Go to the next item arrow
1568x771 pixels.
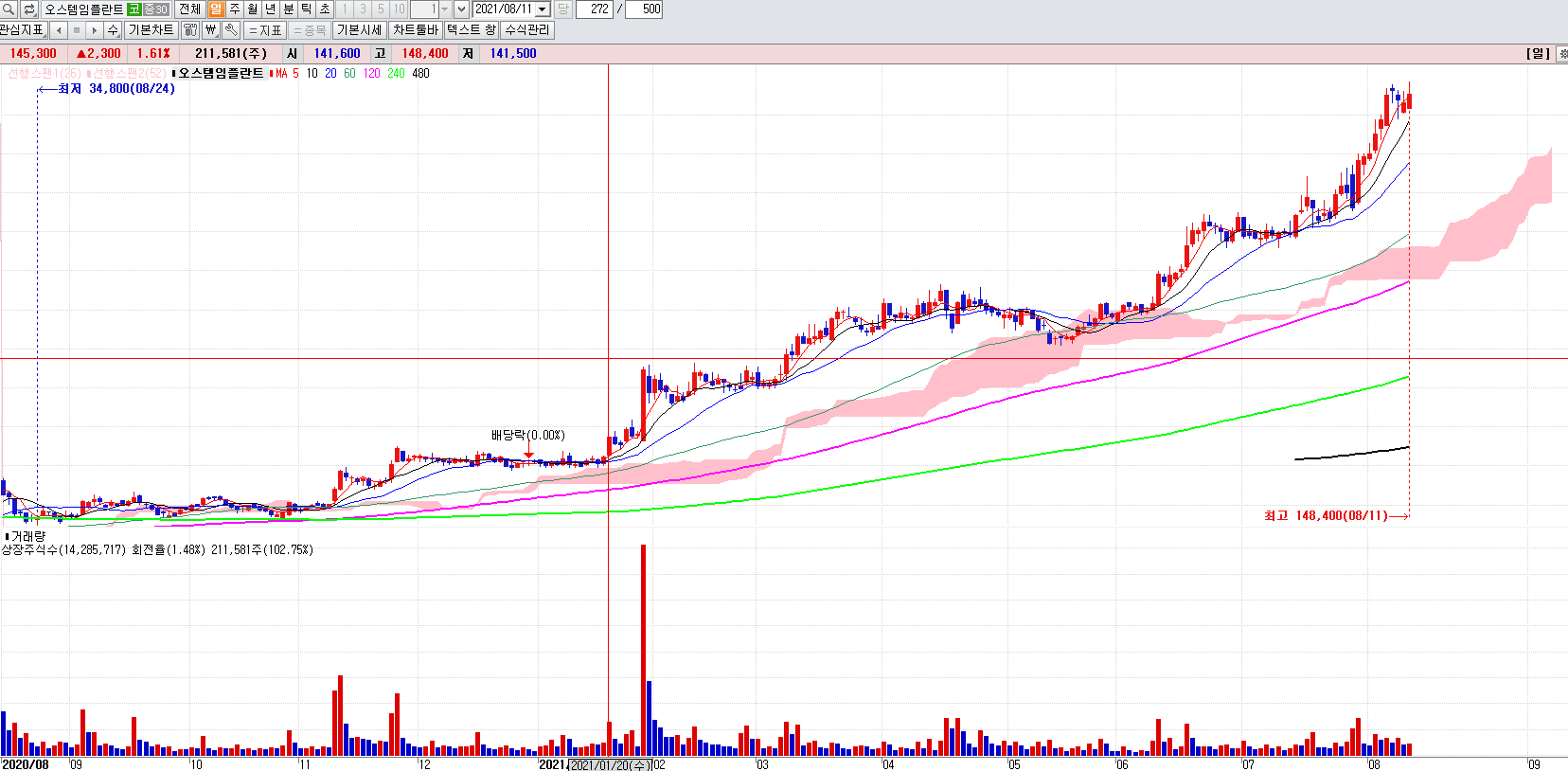tap(95, 30)
